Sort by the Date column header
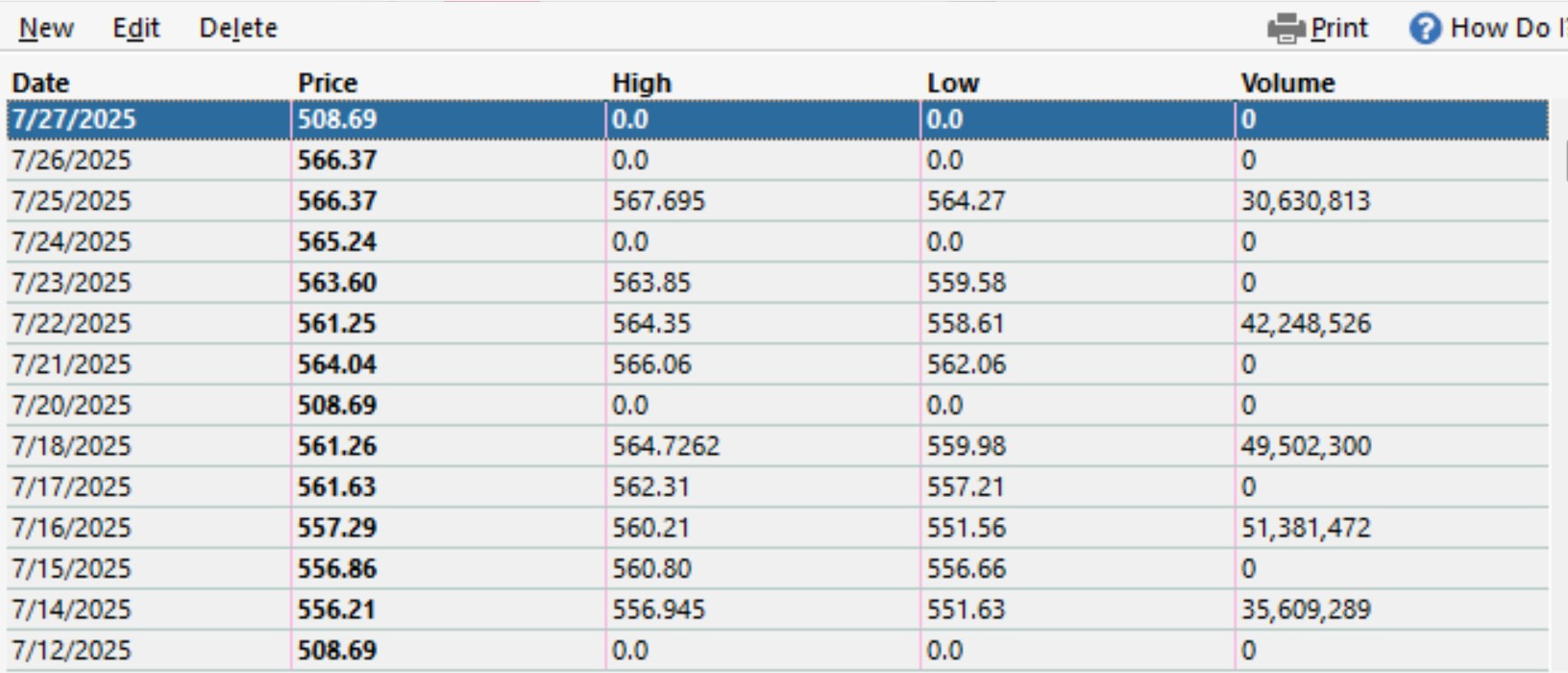Screen dimensions: 1568x673 (x=40, y=83)
